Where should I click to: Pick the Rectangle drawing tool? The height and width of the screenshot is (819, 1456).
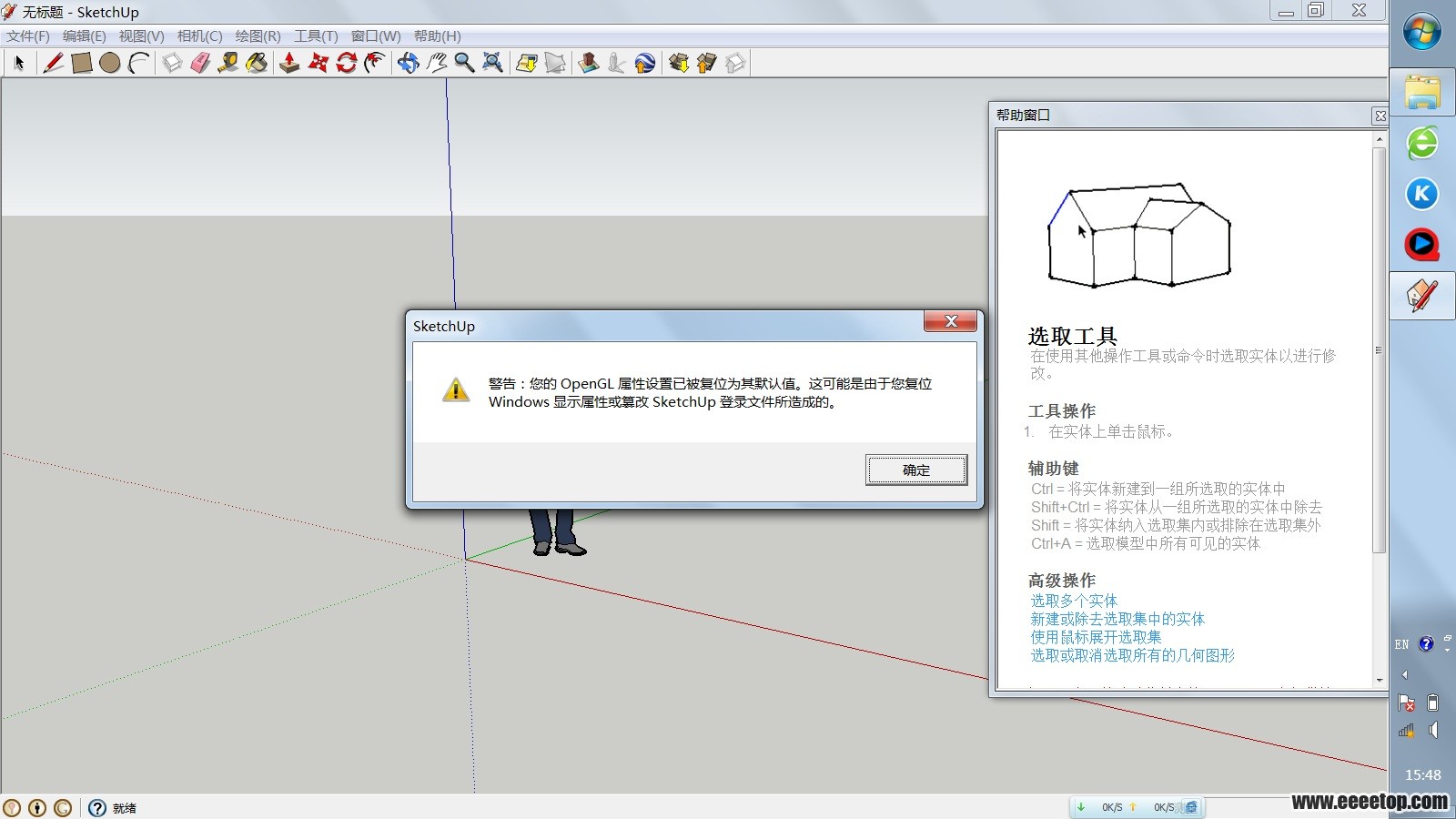tap(82, 63)
